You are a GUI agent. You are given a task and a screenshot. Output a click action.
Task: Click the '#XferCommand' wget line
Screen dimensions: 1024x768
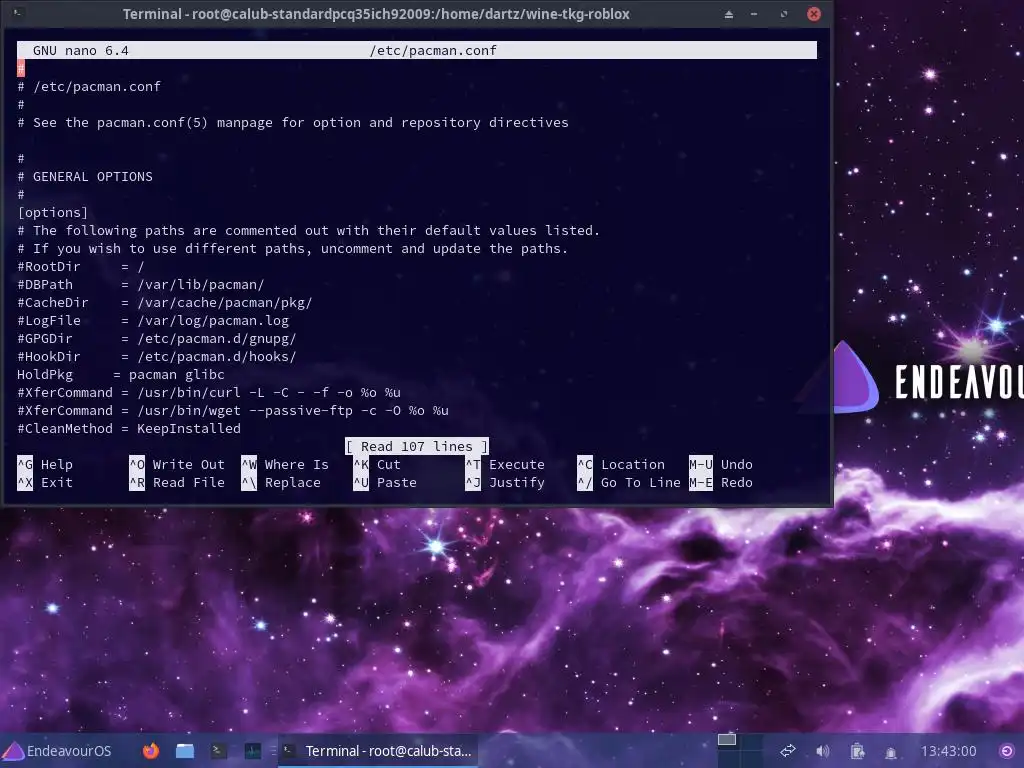point(233,411)
